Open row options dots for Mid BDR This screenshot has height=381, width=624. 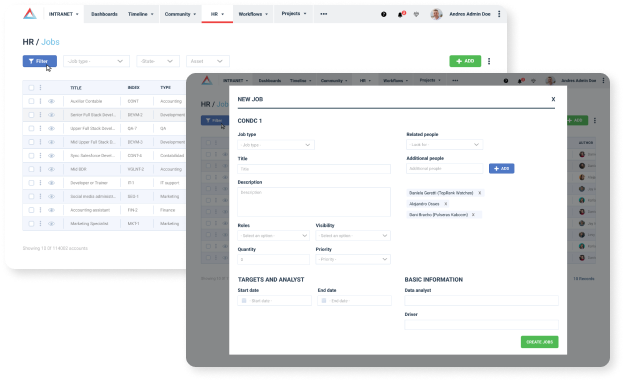[x=40, y=169]
